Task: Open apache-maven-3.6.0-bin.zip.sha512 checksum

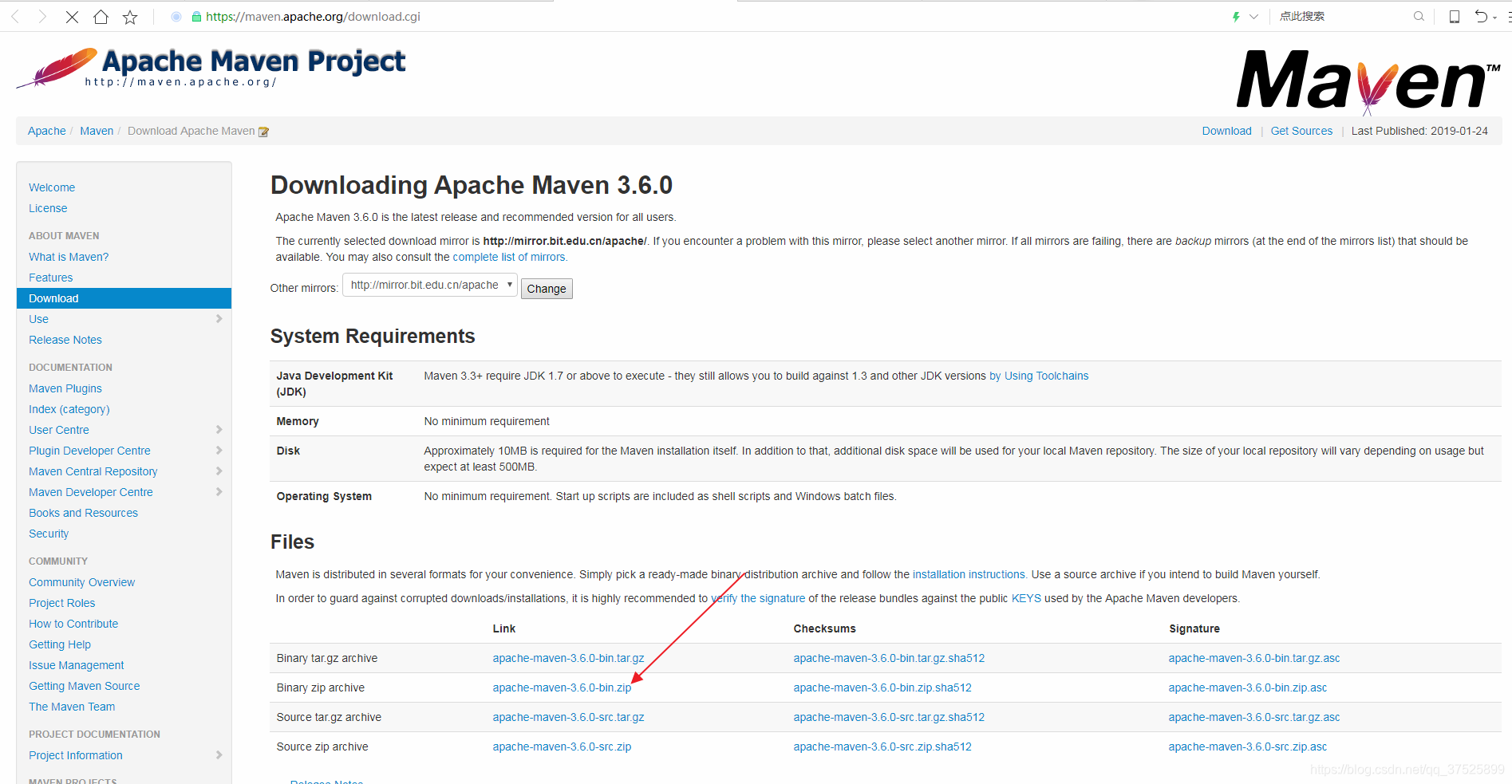Action: tap(882, 687)
